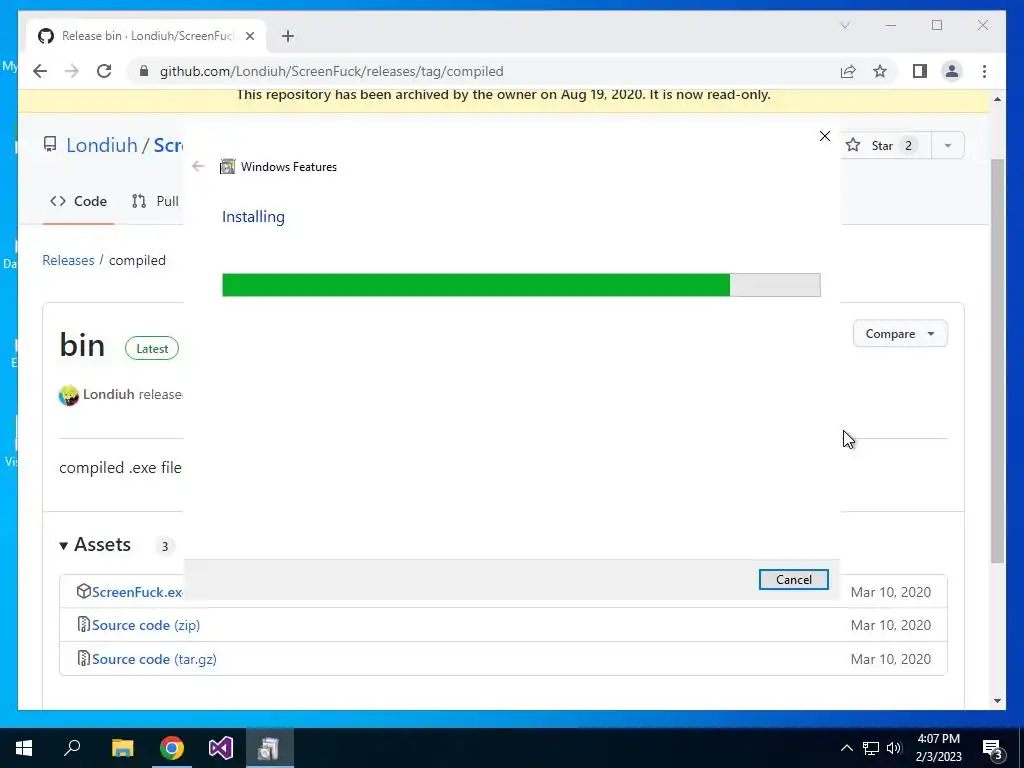1024x768 pixels.
Task: Go to Releases breadcrumb link
Action: [x=68, y=260]
